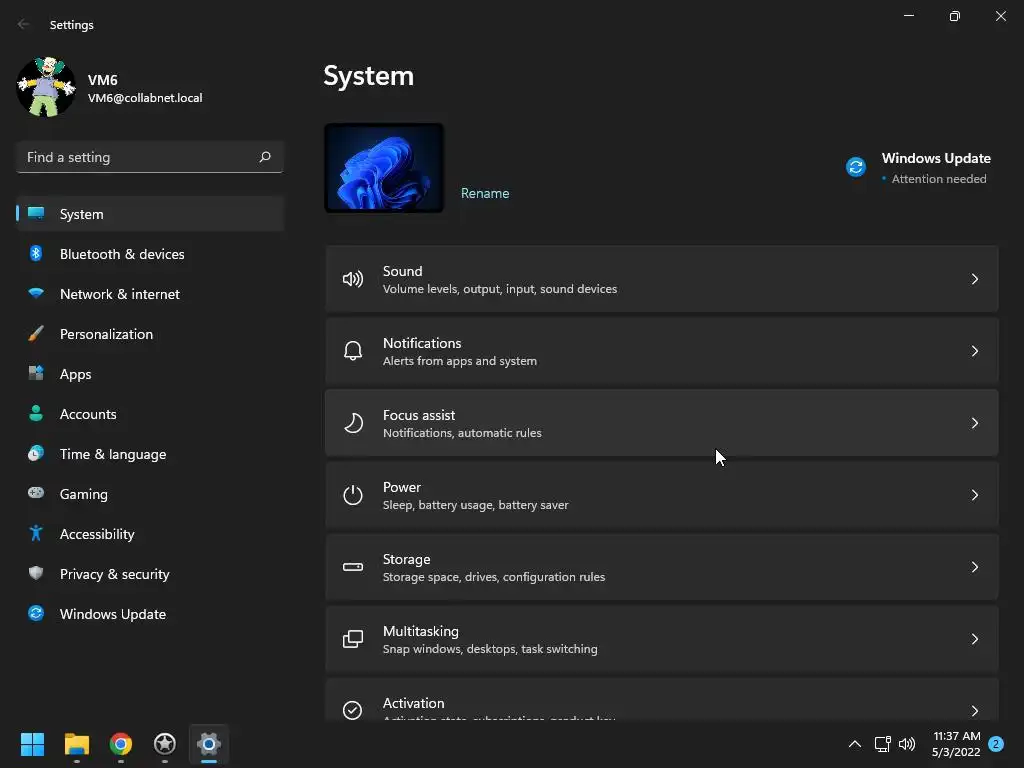This screenshot has height=768, width=1024.
Task: Expand the Multitasking row chevron
Action: pos(974,639)
